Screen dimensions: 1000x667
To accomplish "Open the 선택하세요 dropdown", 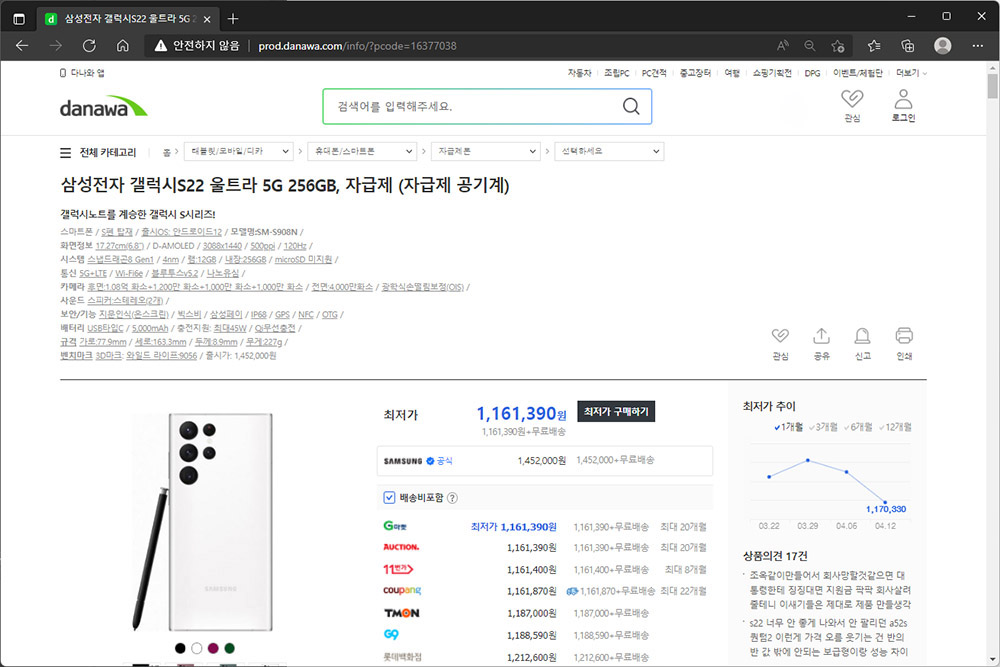I will [609, 152].
